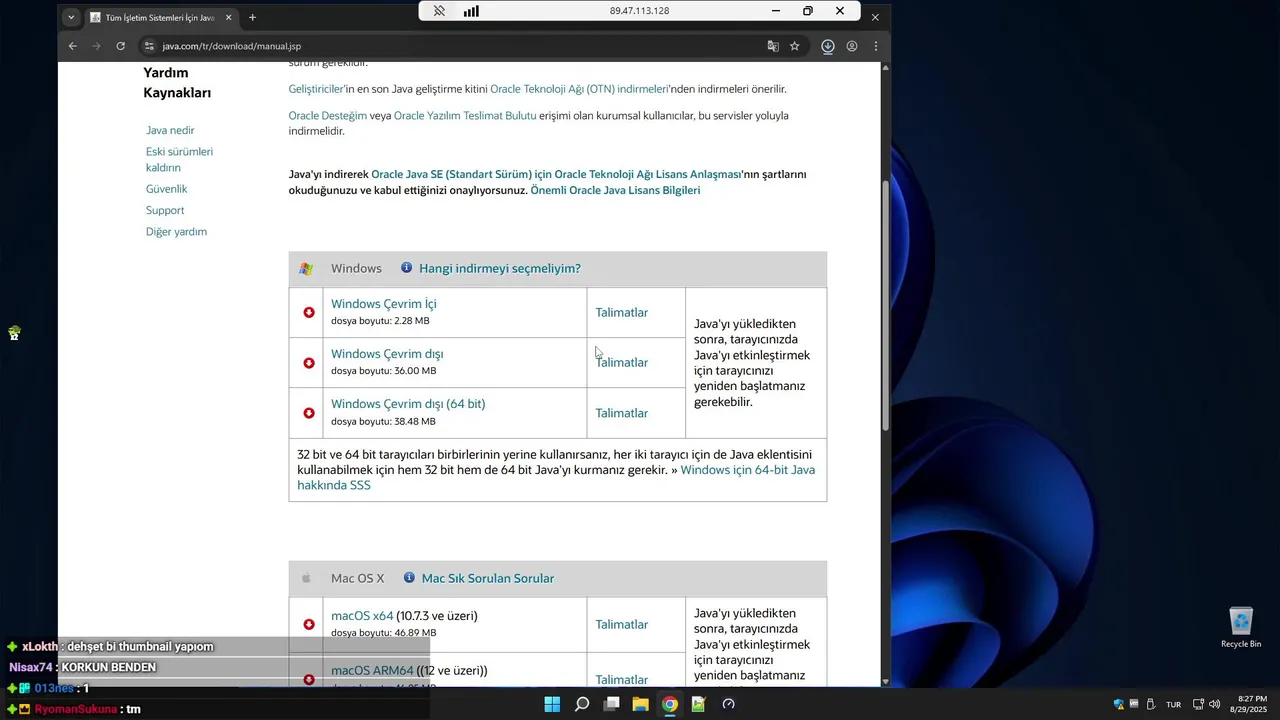Open taskbar Search
Viewport: 1280px width, 720px height.
point(582,704)
